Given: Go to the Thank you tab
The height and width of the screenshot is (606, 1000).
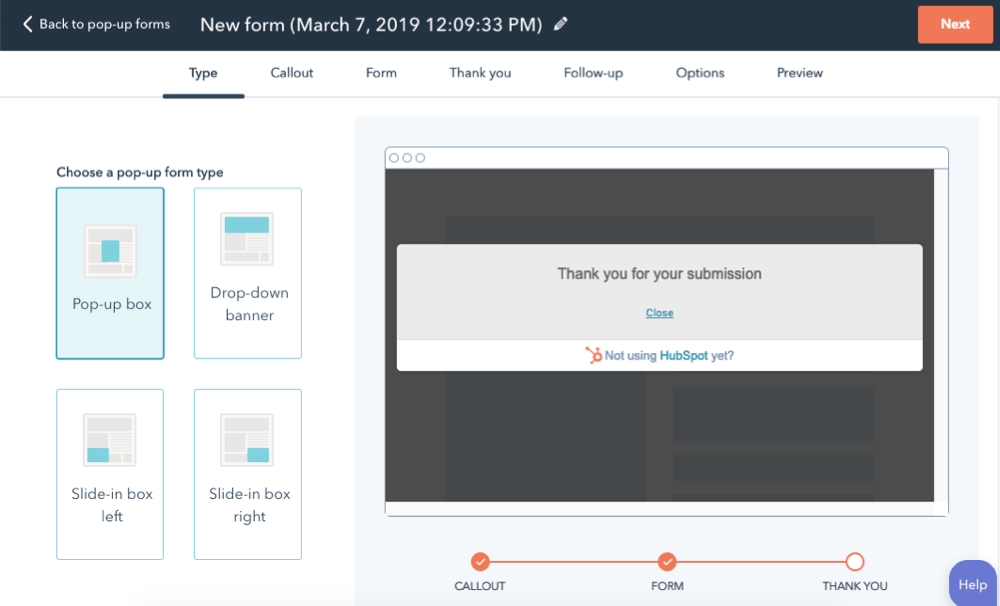Looking at the screenshot, I should tap(480, 73).
